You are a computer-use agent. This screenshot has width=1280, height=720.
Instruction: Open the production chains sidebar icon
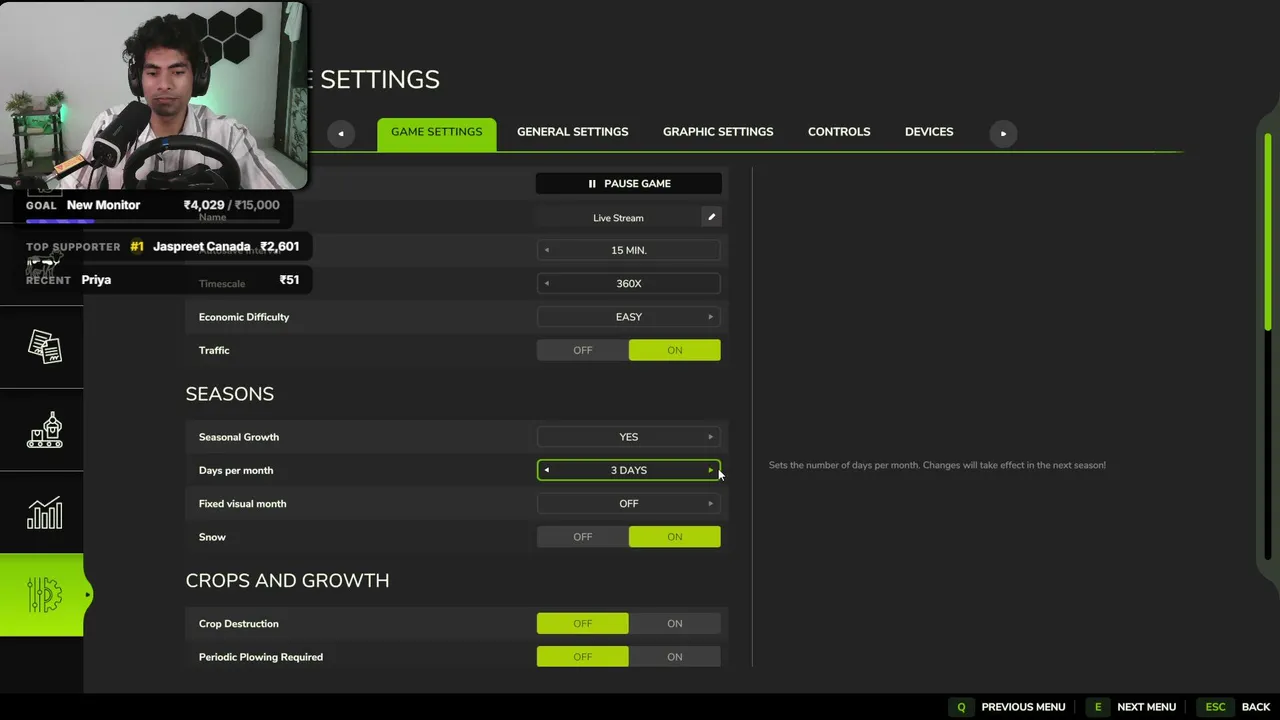(44, 430)
